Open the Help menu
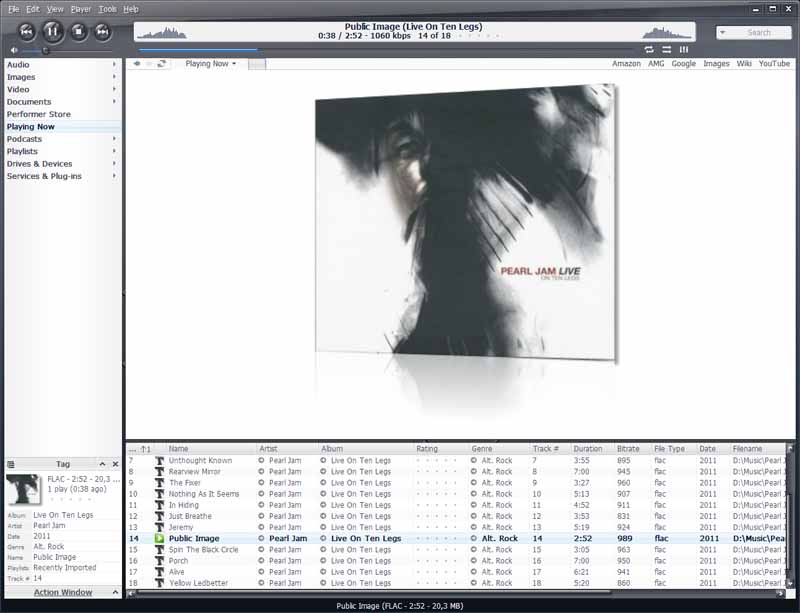This screenshot has height=613, width=800. coord(131,9)
